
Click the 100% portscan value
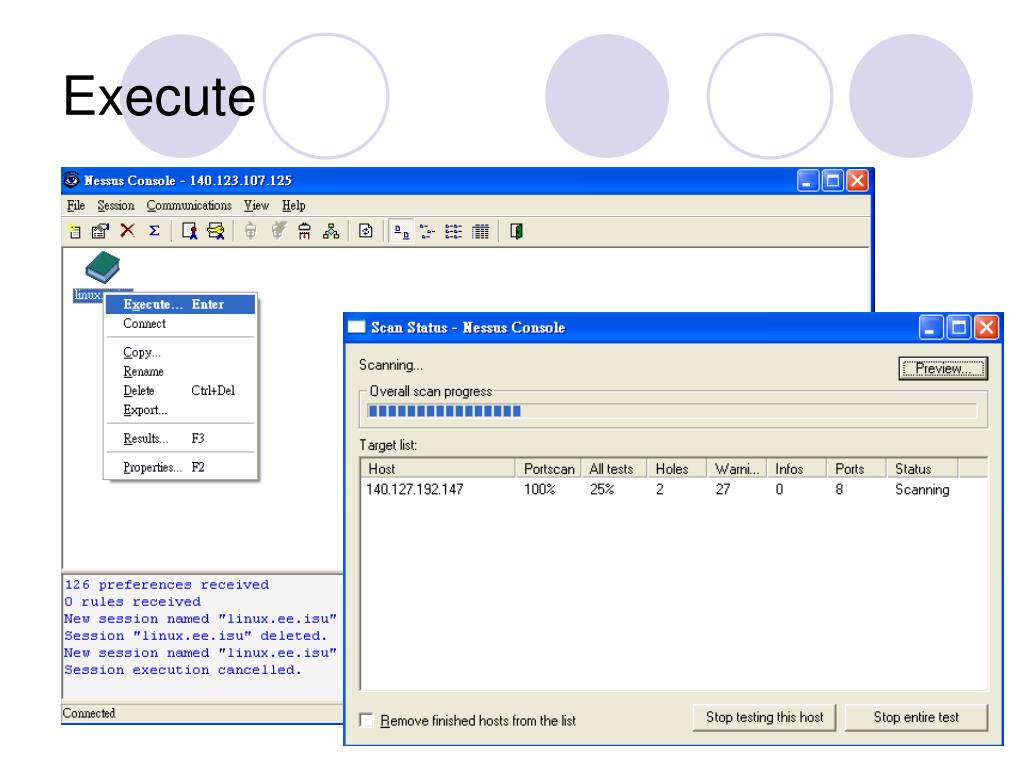[x=539, y=489]
